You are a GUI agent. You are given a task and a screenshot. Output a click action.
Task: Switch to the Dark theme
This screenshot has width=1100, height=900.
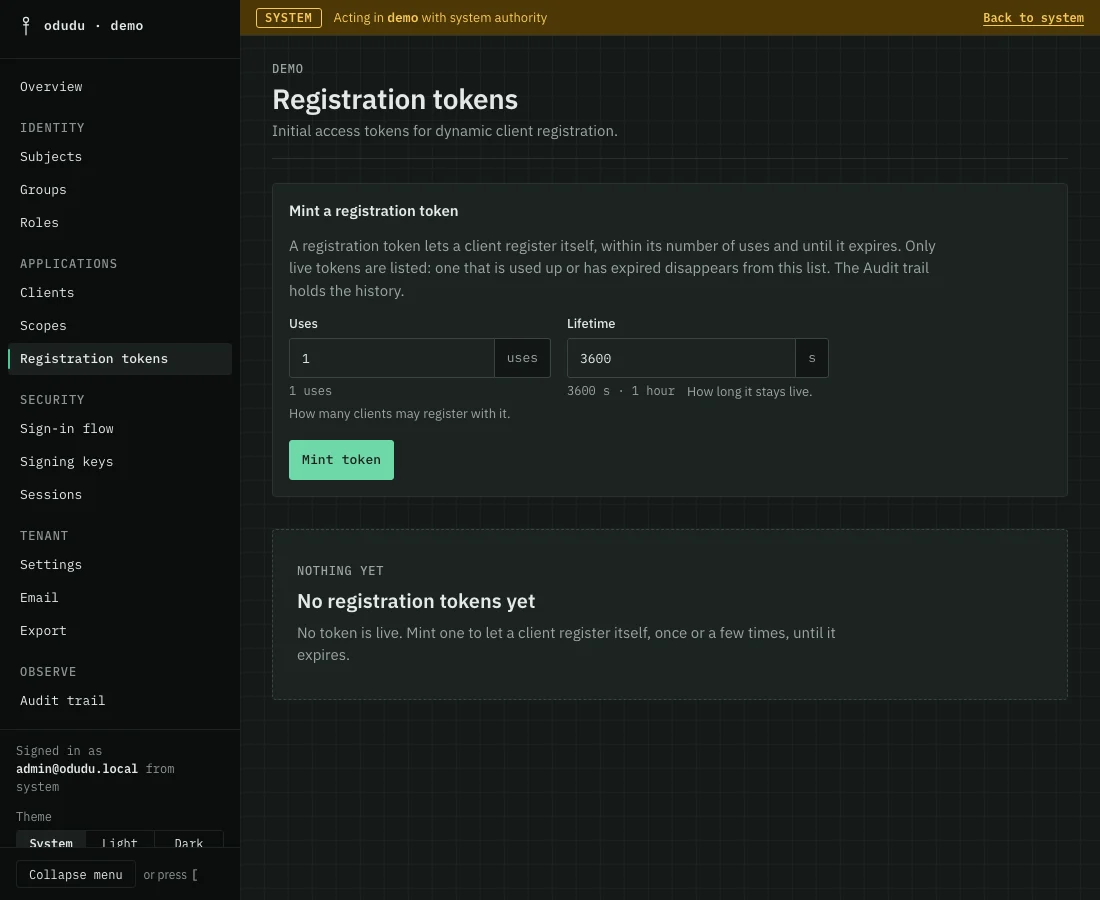pyautogui.click(x=189, y=840)
